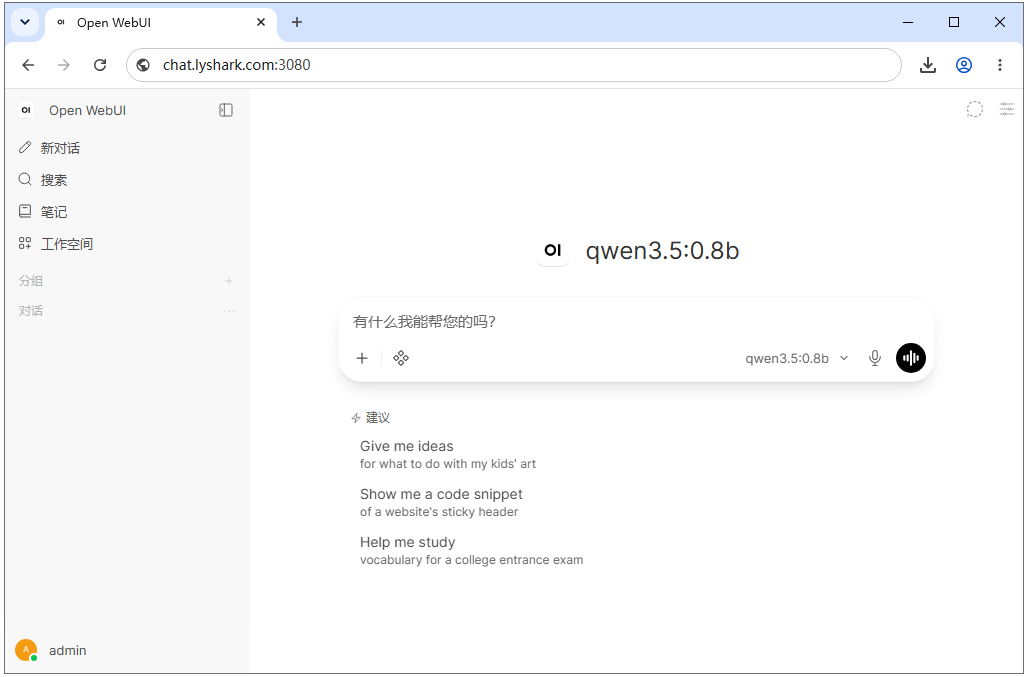Open the 对话 ellipsis options

229,311
